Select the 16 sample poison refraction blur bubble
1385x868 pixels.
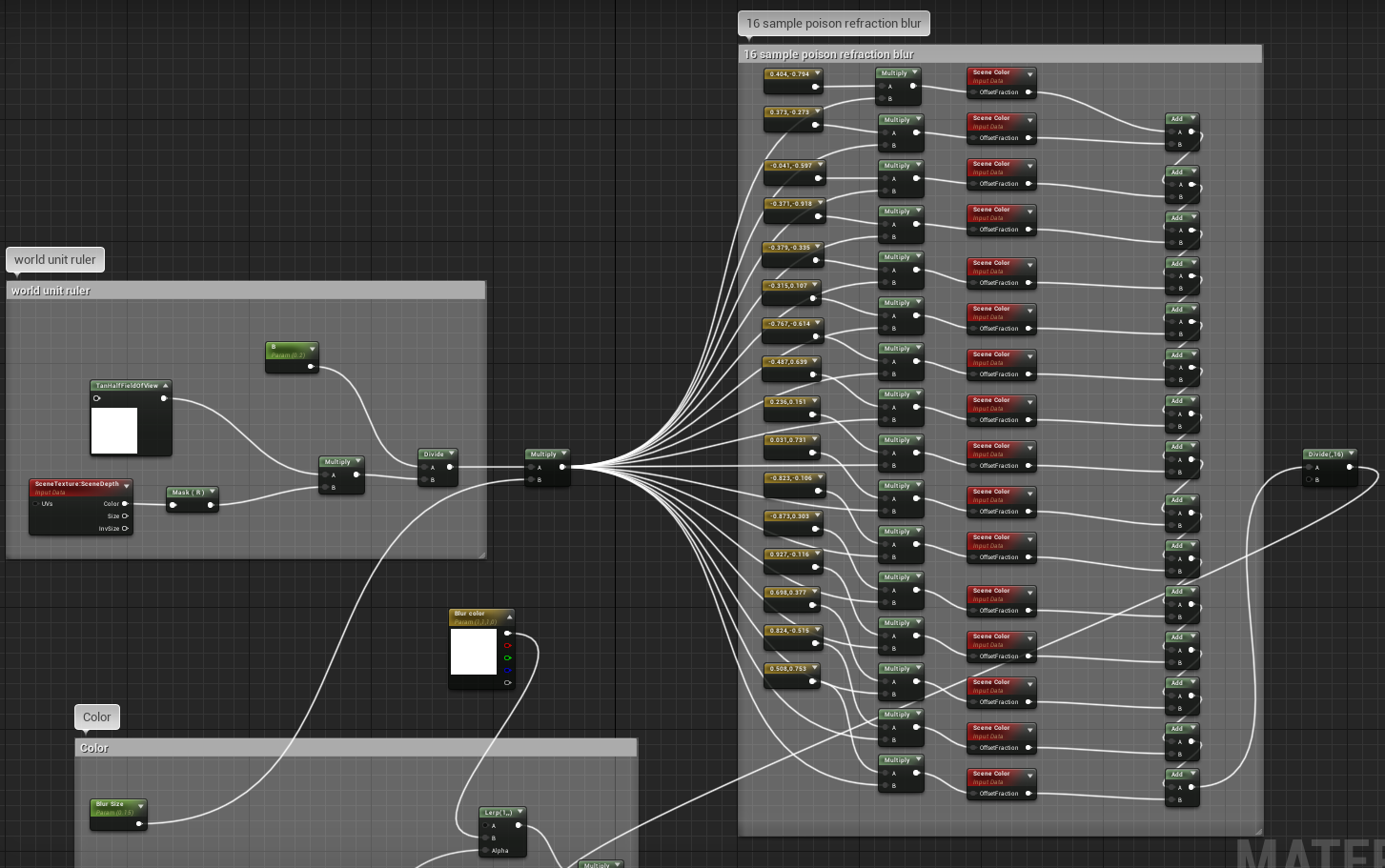[x=834, y=23]
